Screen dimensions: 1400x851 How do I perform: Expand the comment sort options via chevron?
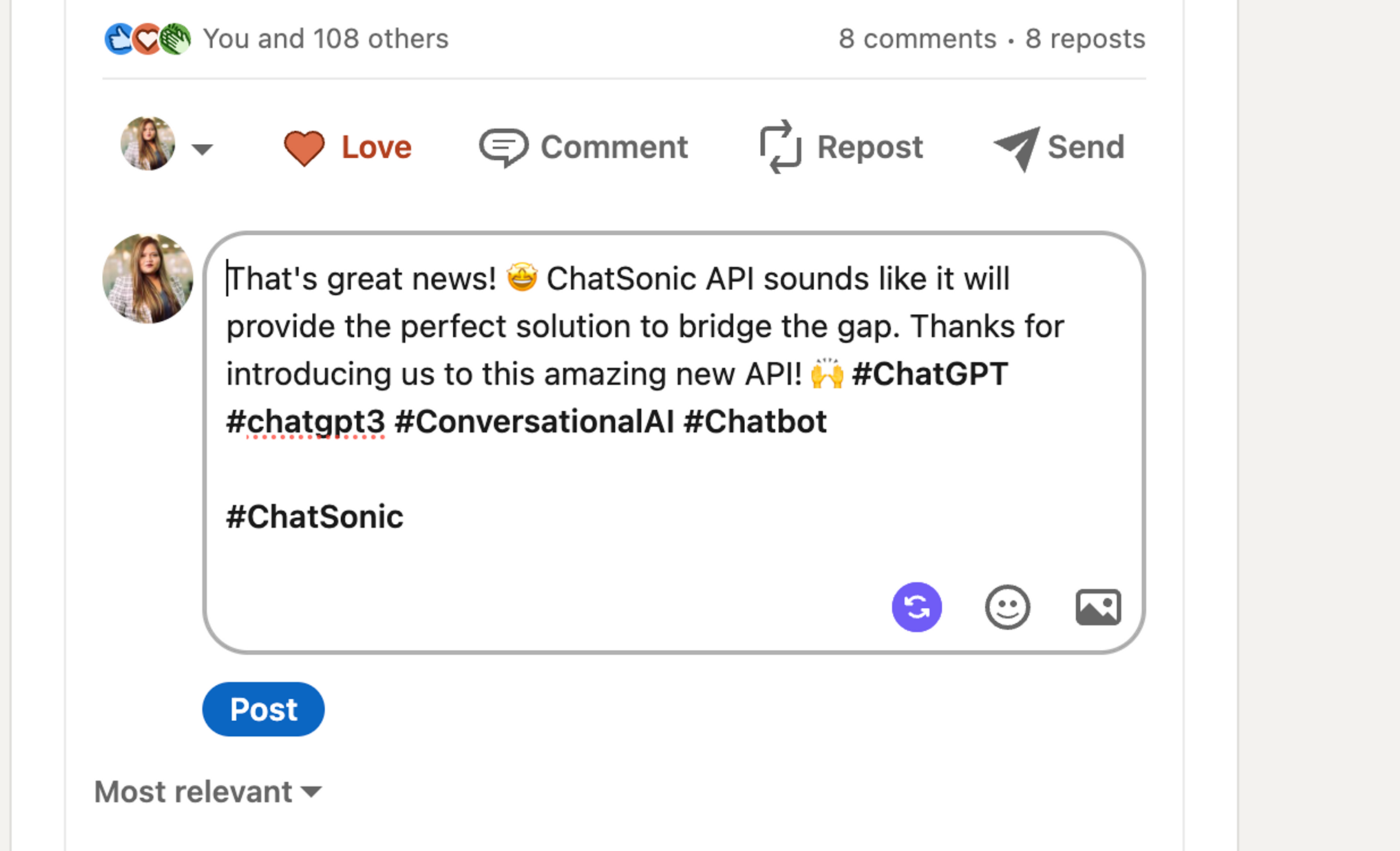pyautogui.click(x=311, y=793)
